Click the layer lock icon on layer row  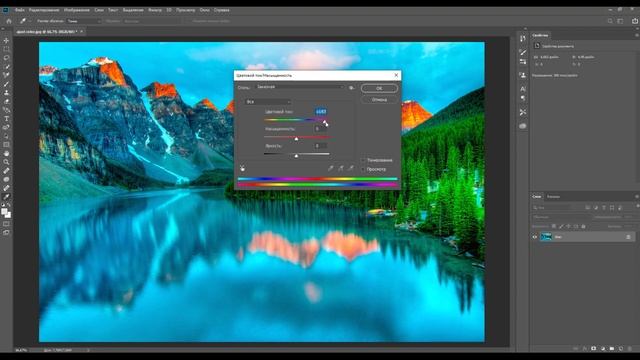tap(628, 237)
